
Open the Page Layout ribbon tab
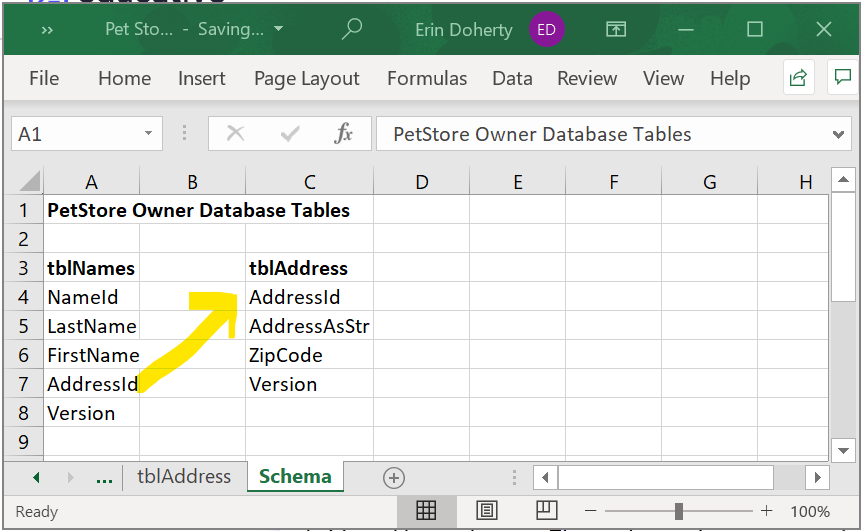click(x=306, y=79)
